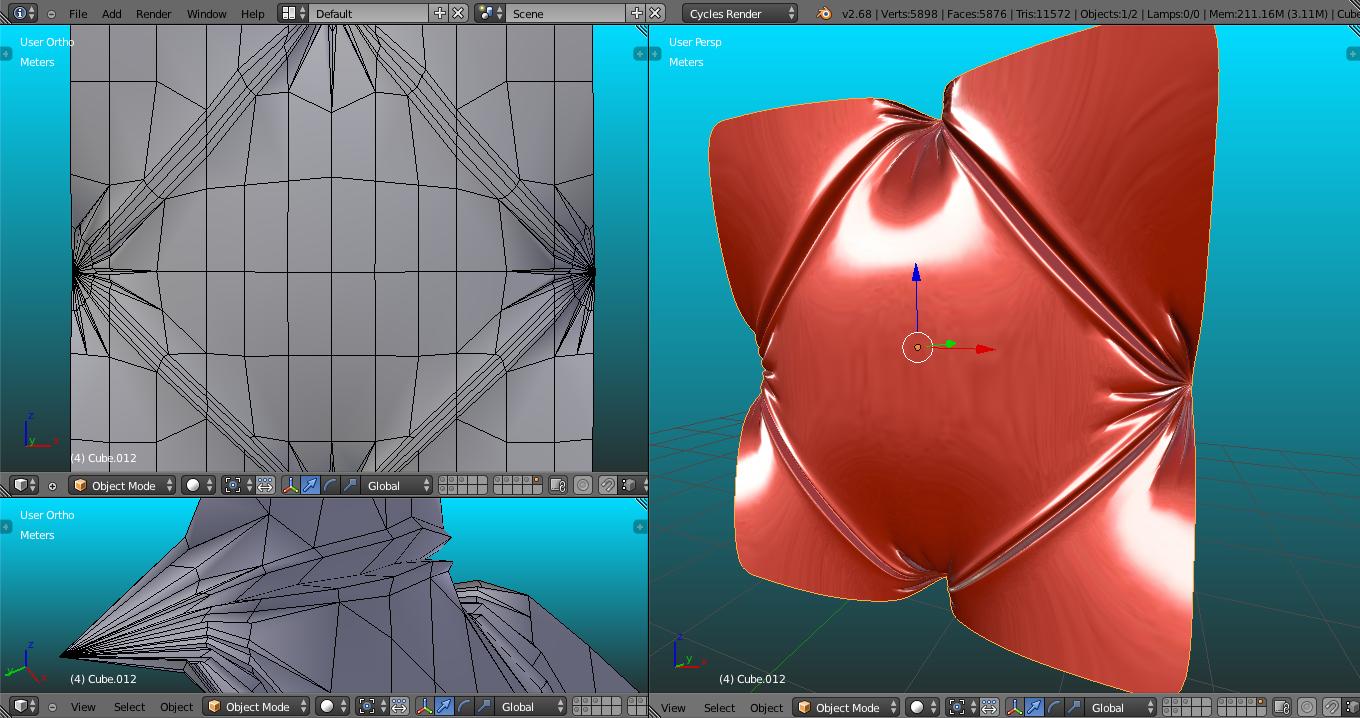Click the Blender logo in the info header
Viewport: 1360px width, 718px height.
[824, 14]
